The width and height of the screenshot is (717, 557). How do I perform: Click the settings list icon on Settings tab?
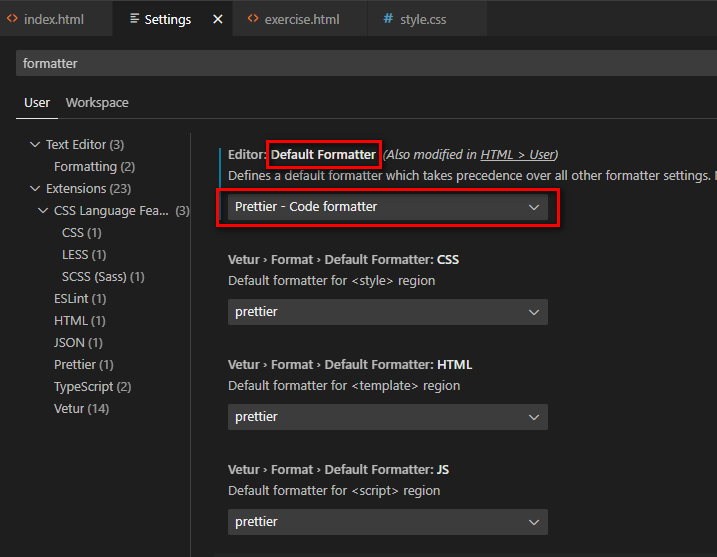(x=134, y=19)
